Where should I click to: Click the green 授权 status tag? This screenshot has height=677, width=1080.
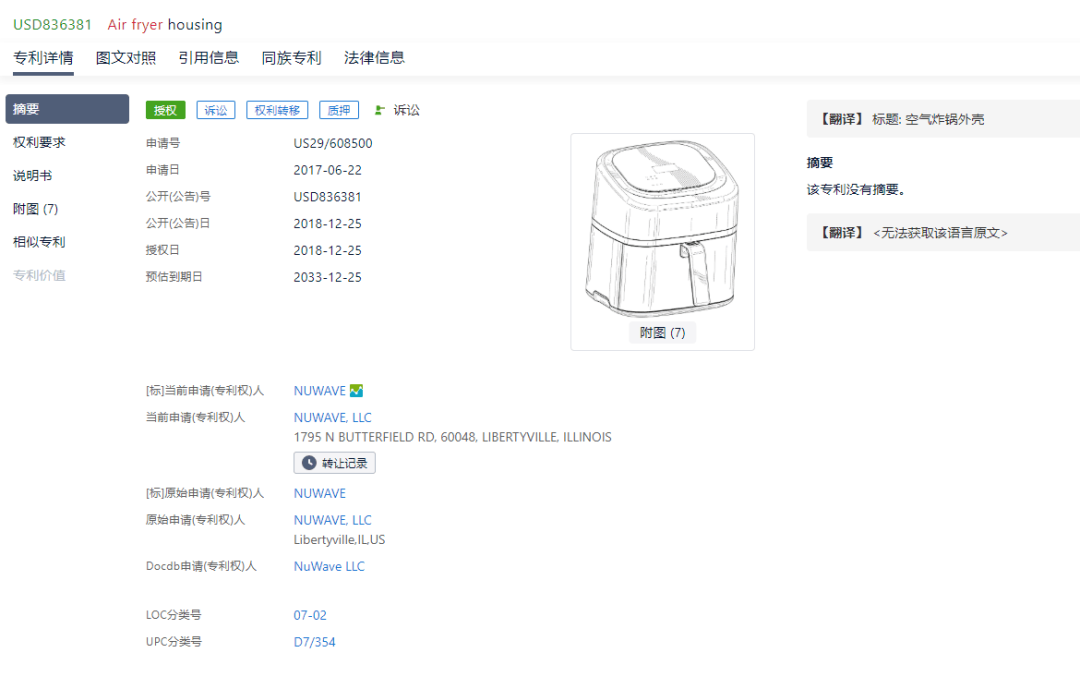pyautogui.click(x=165, y=110)
